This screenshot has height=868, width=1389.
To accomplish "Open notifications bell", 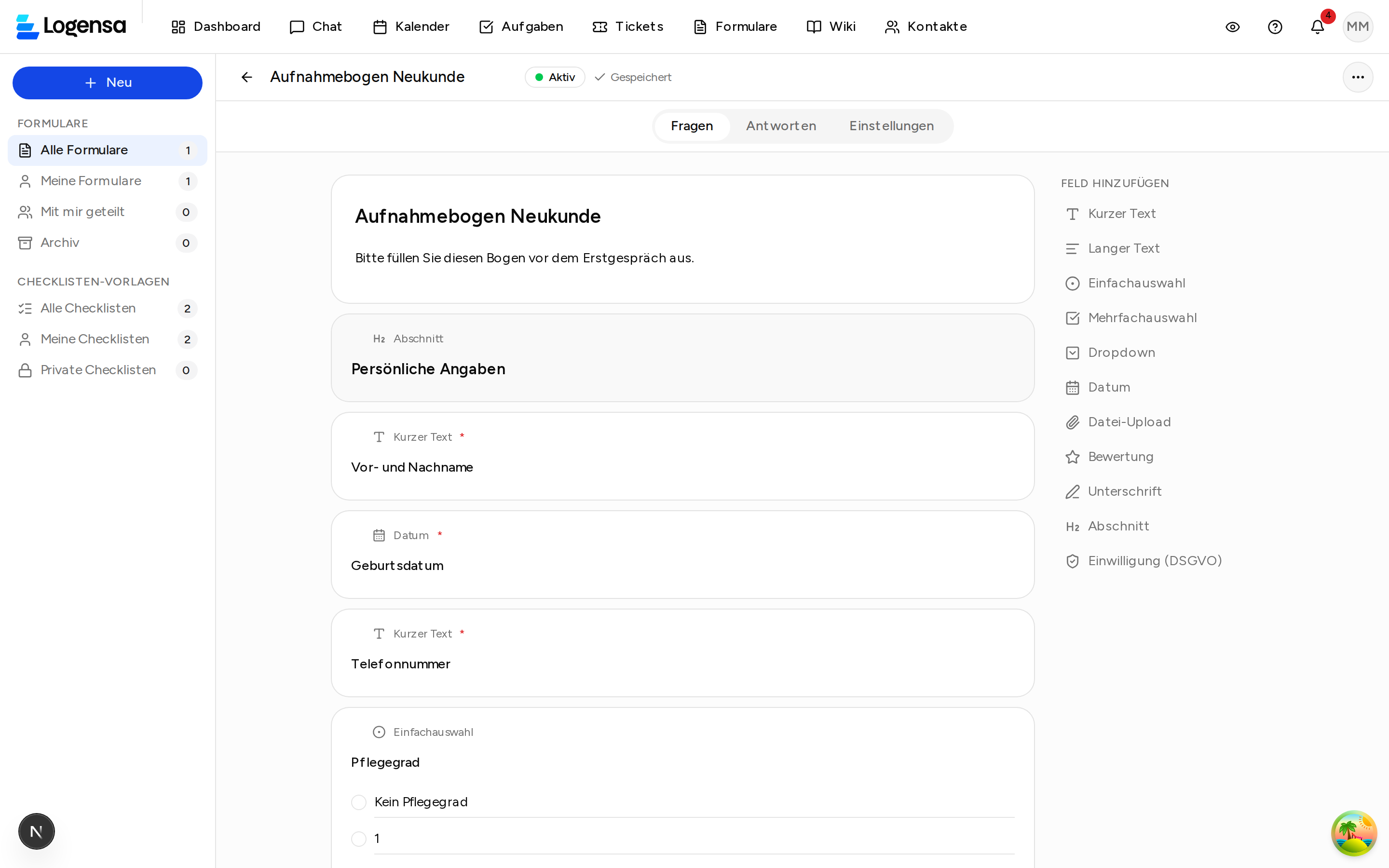I will tap(1317, 27).
